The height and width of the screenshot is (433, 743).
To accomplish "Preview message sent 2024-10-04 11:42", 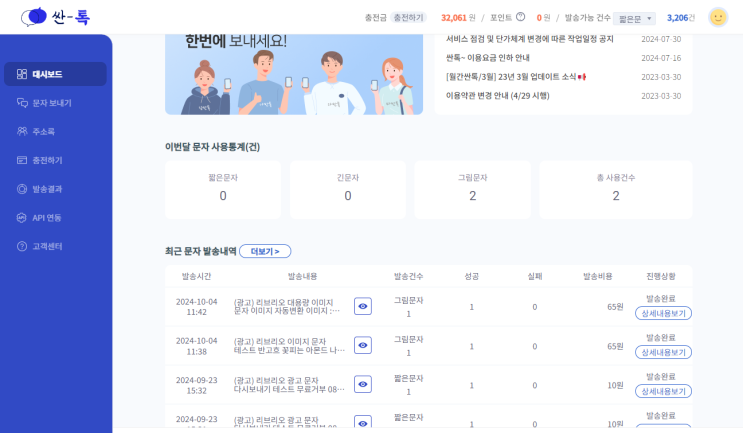I will coord(362,306).
